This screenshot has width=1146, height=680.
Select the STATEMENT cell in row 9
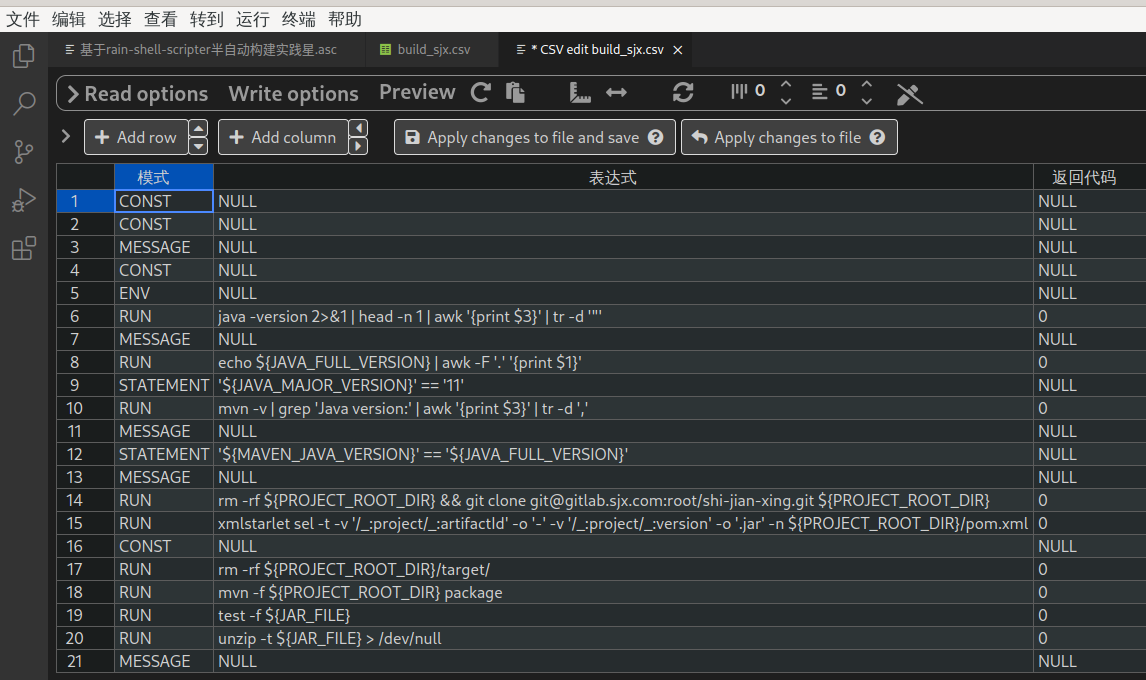(x=163, y=385)
